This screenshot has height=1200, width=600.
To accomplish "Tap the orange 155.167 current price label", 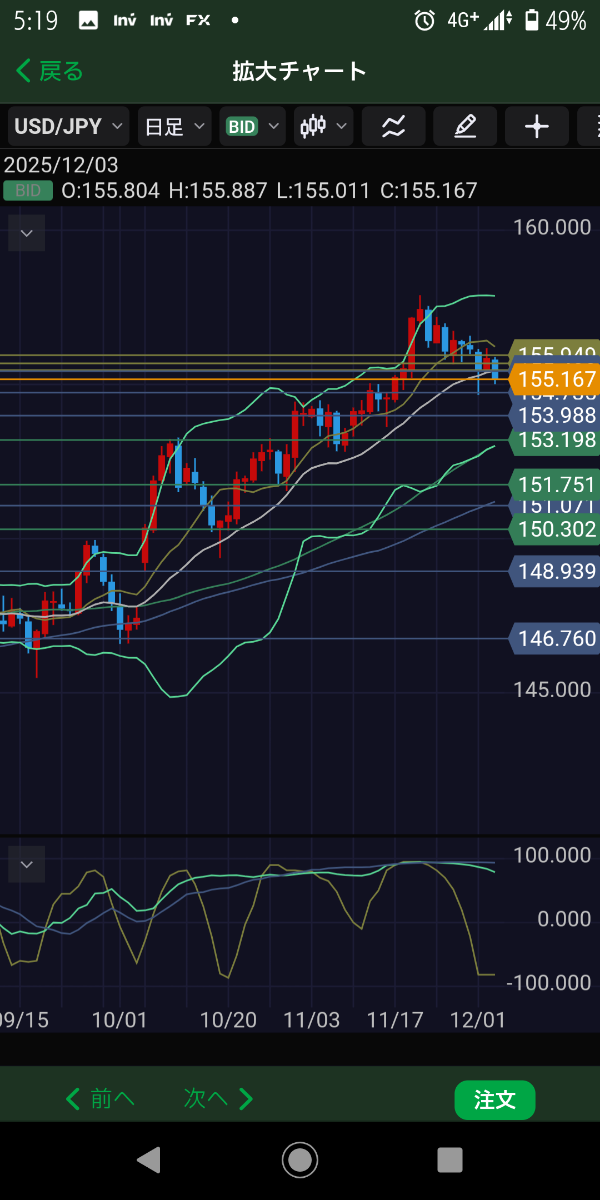I will [554, 380].
